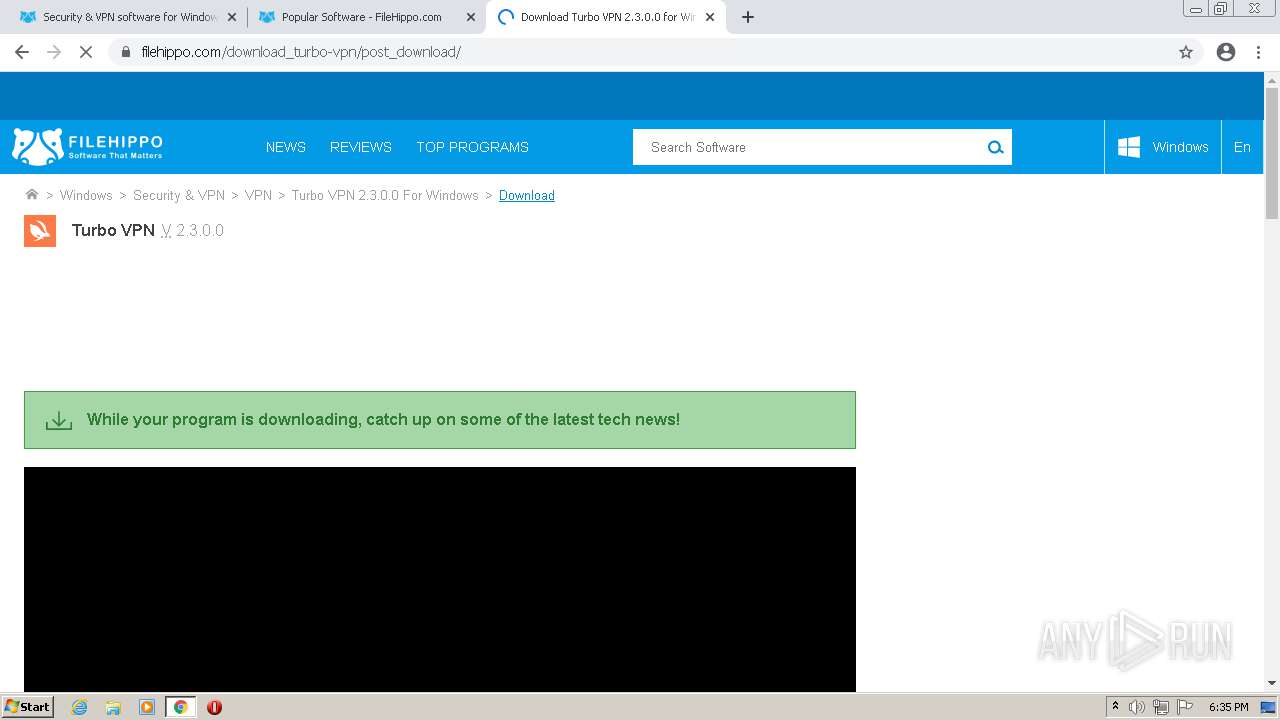Click the page vertical scrollbar thumb

point(1272,153)
